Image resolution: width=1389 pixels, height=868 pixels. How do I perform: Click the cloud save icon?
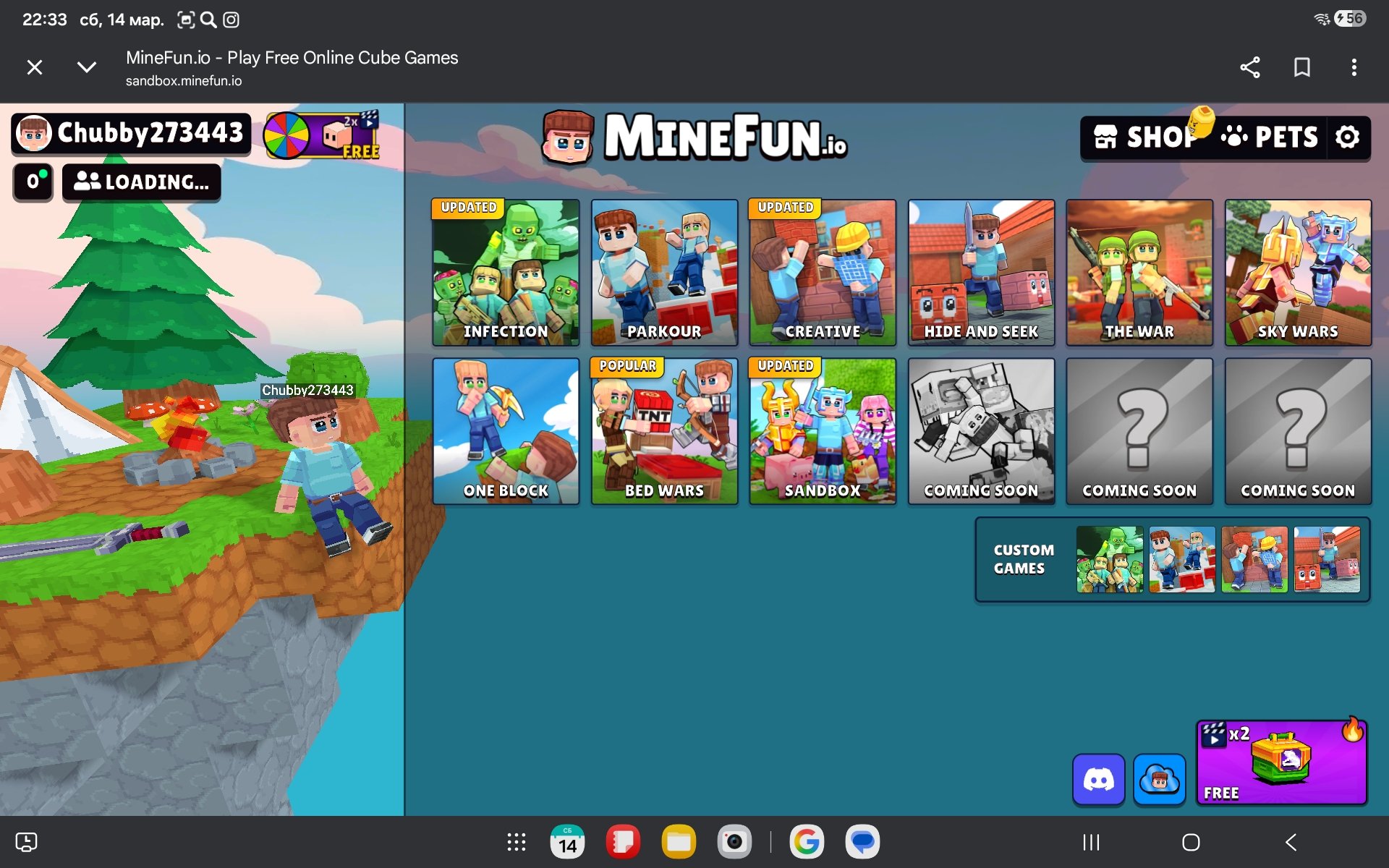(1159, 780)
